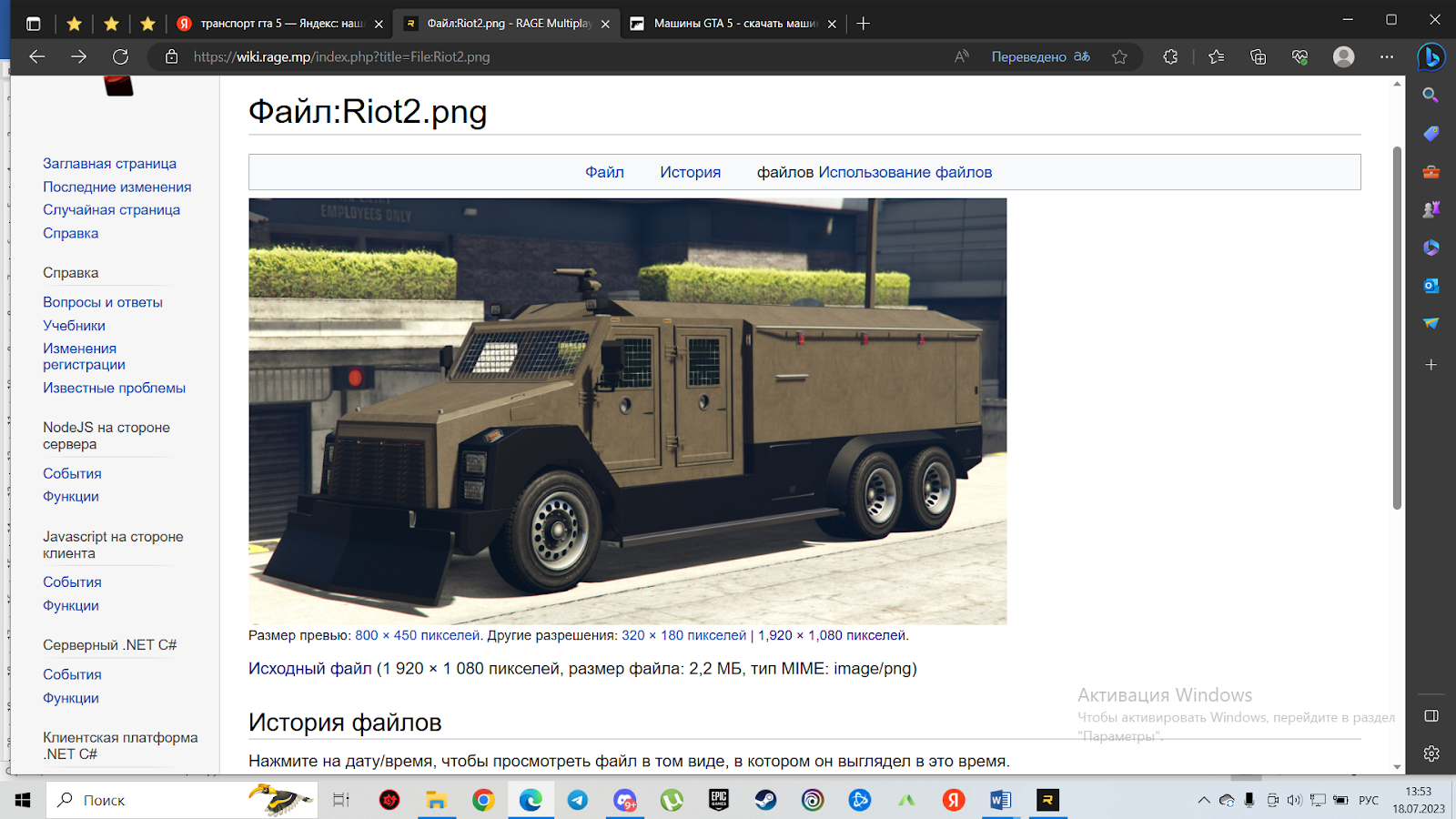
Task: Open the 'Исходный файл' link
Action: [x=309, y=668]
